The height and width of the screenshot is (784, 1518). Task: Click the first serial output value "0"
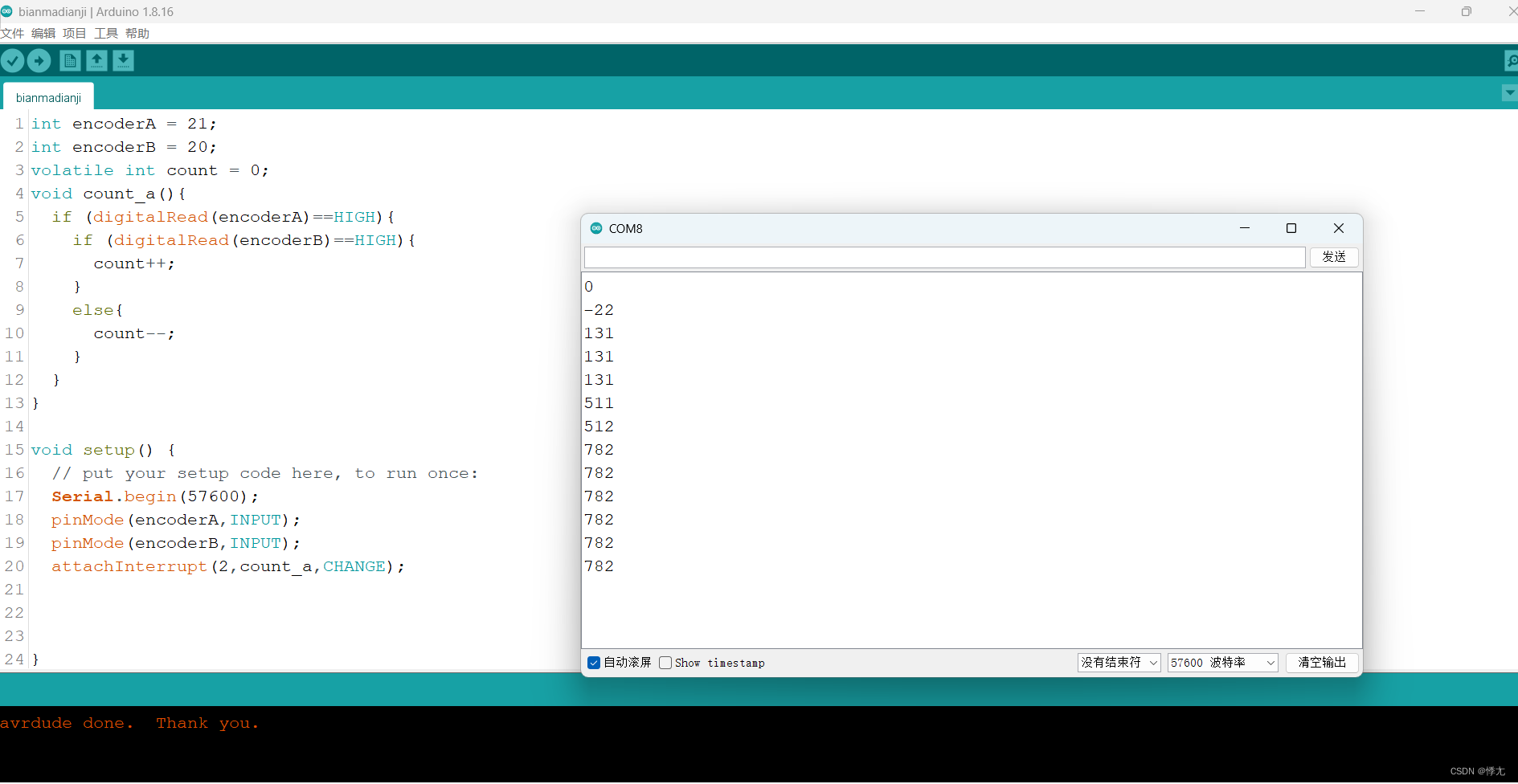click(589, 287)
